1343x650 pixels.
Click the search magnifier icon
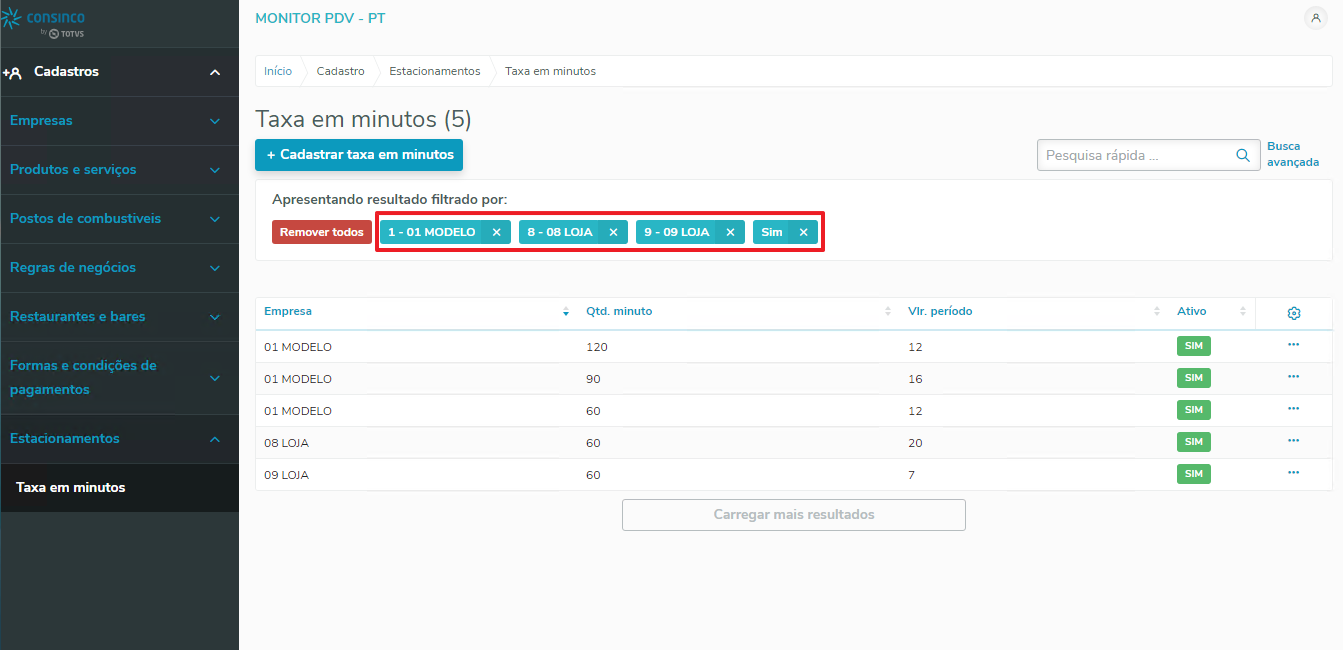(1243, 155)
